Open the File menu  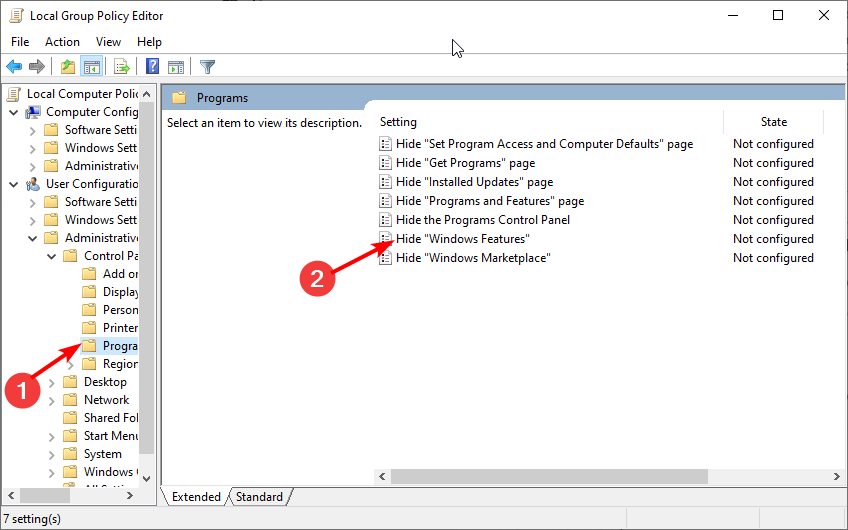point(20,42)
